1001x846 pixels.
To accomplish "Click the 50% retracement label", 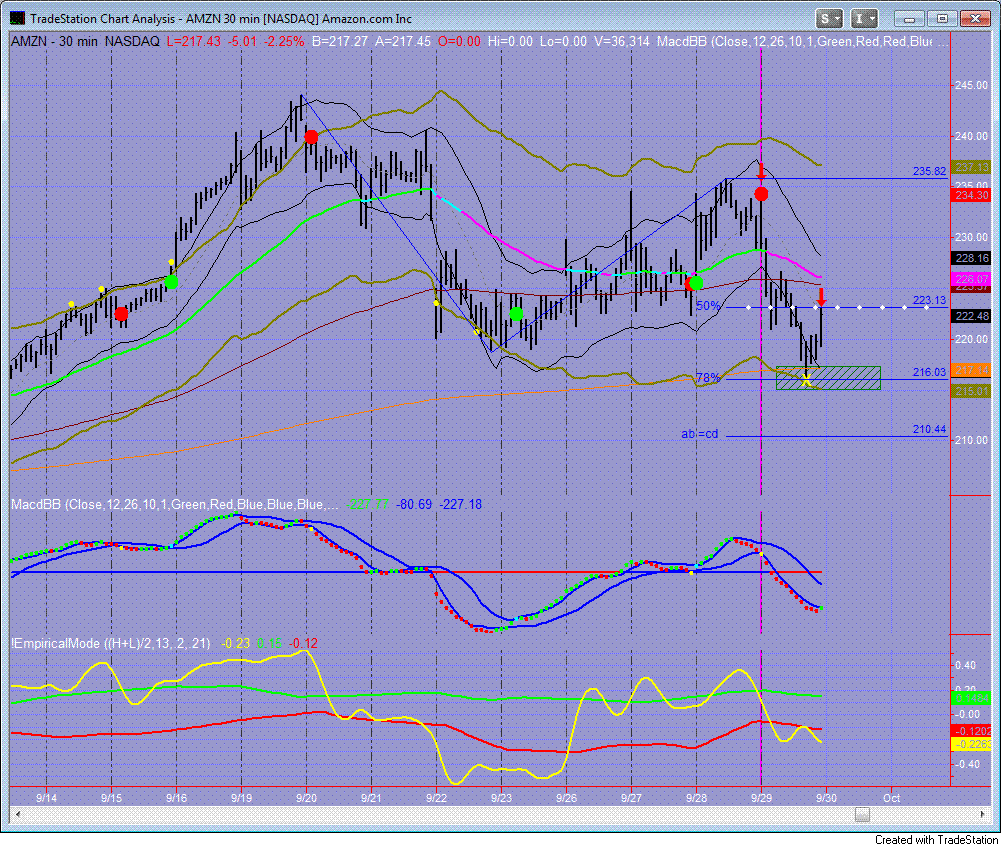I will click(x=708, y=306).
